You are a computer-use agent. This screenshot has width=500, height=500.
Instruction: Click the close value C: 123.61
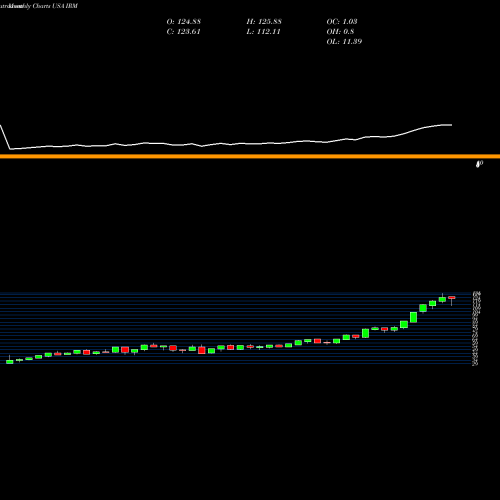pyautogui.click(x=184, y=32)
